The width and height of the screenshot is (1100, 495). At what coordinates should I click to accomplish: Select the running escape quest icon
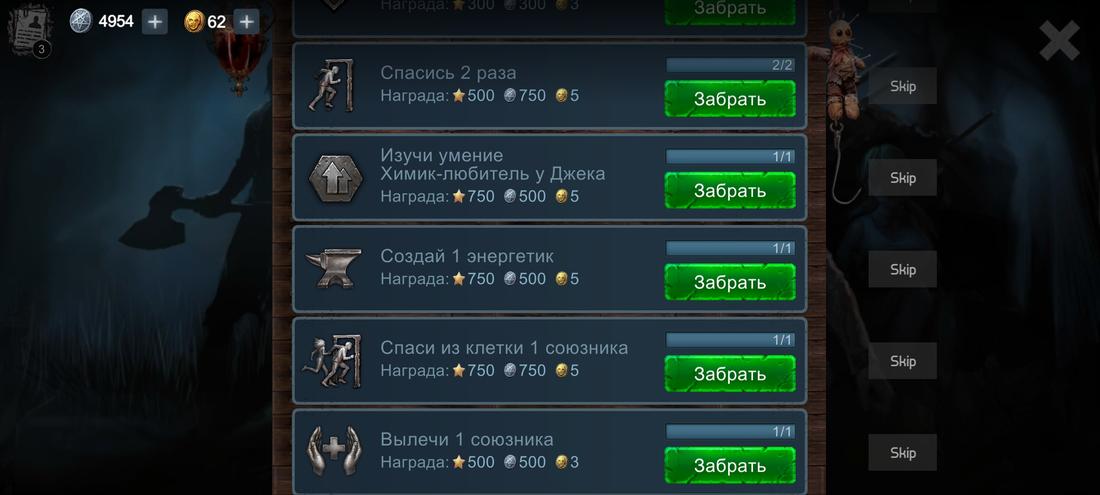pos(332,86)
